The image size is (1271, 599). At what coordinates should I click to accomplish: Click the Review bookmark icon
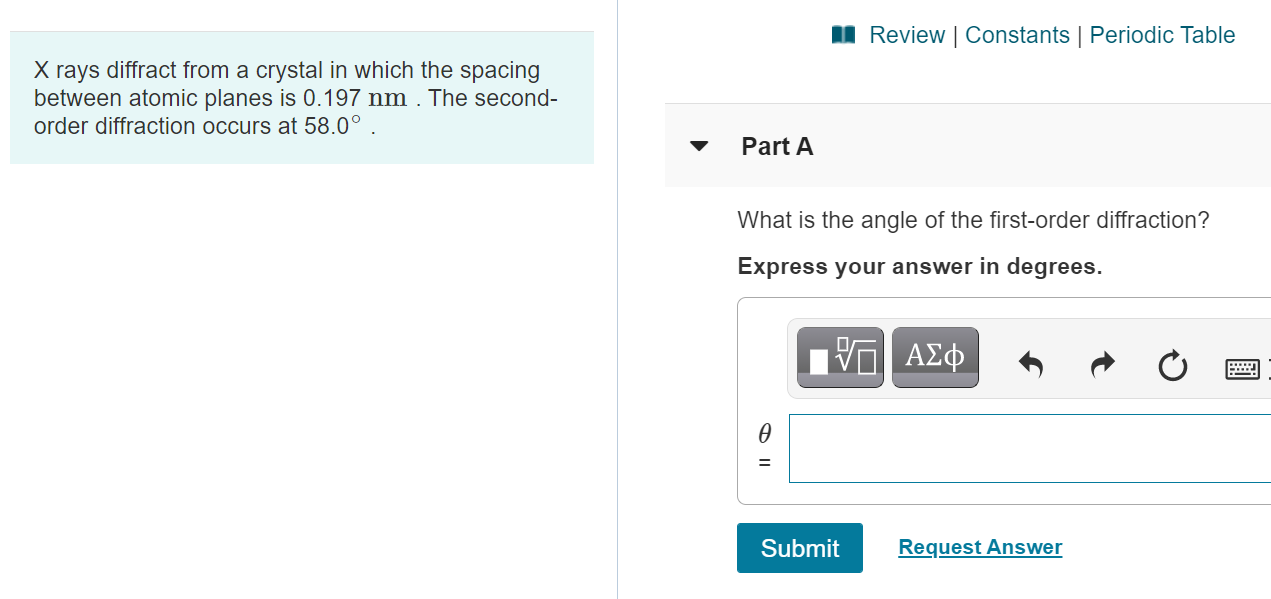tap(844, 34)
